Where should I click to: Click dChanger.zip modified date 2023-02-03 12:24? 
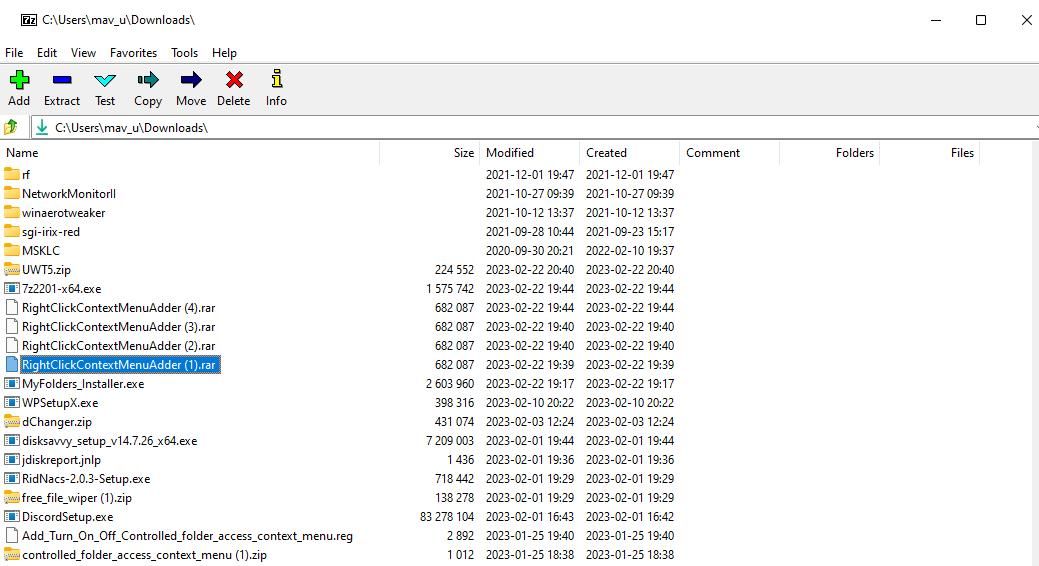click(x=529, y=422)
